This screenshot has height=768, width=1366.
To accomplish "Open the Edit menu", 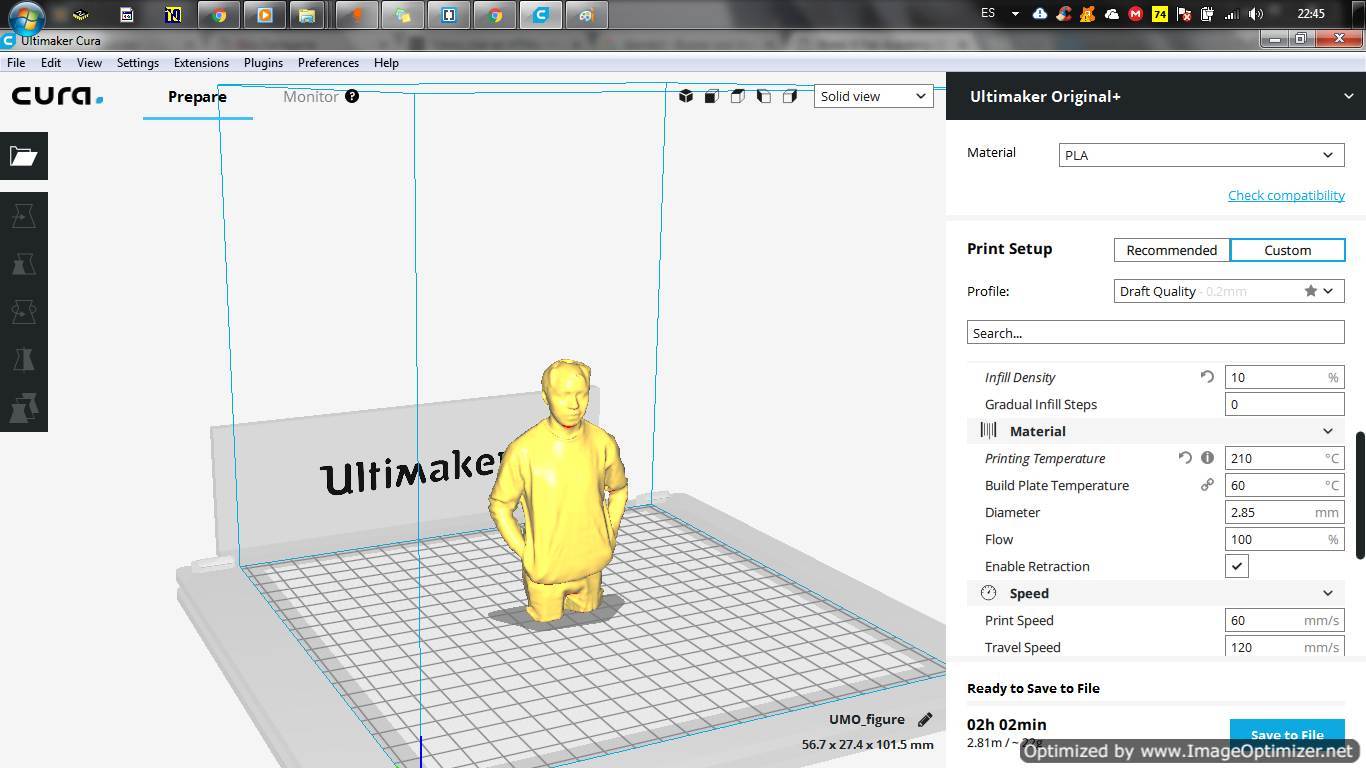I will click(x=51, y=62).
